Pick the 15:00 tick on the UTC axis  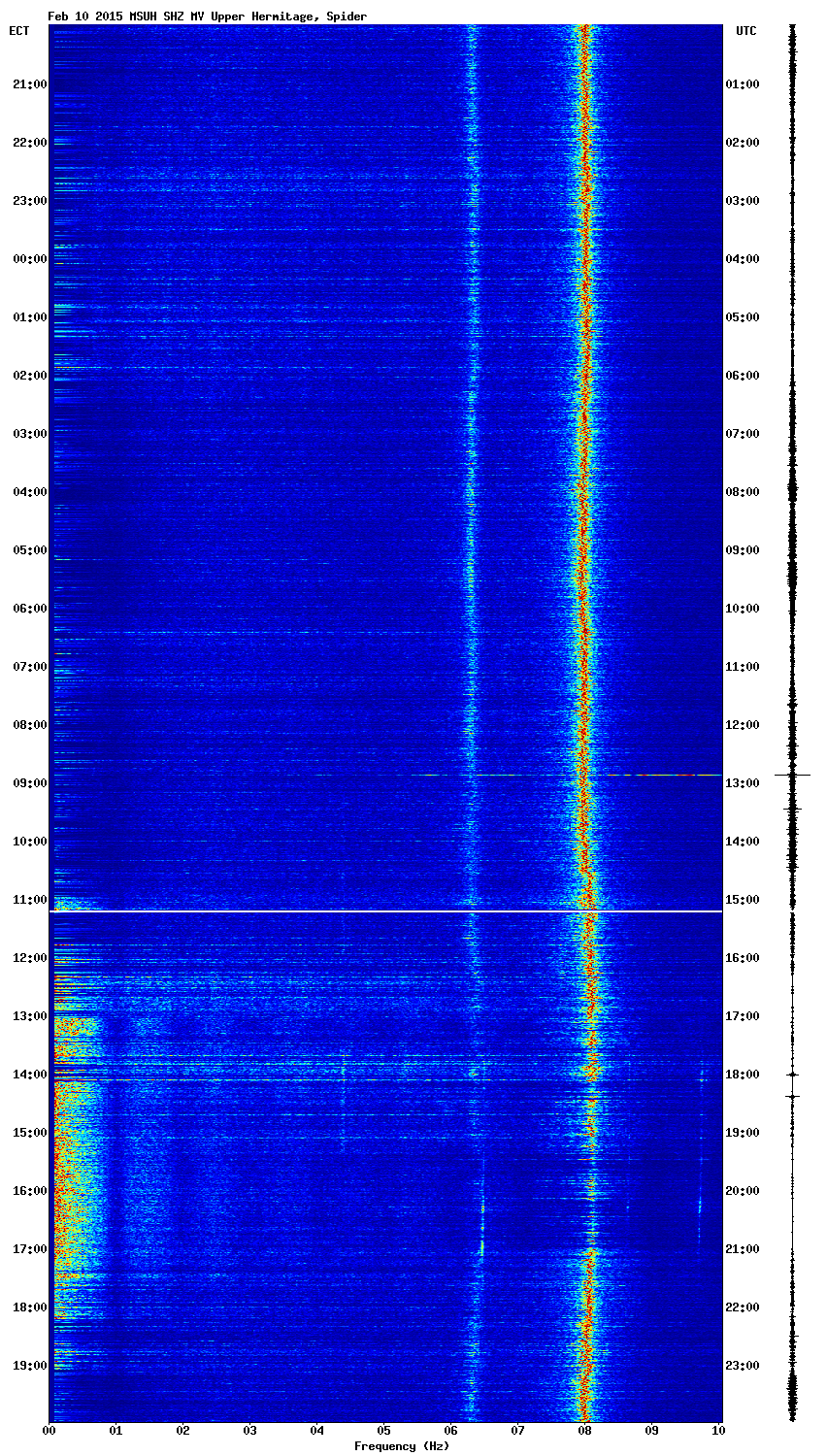click(x=743, y=900)
